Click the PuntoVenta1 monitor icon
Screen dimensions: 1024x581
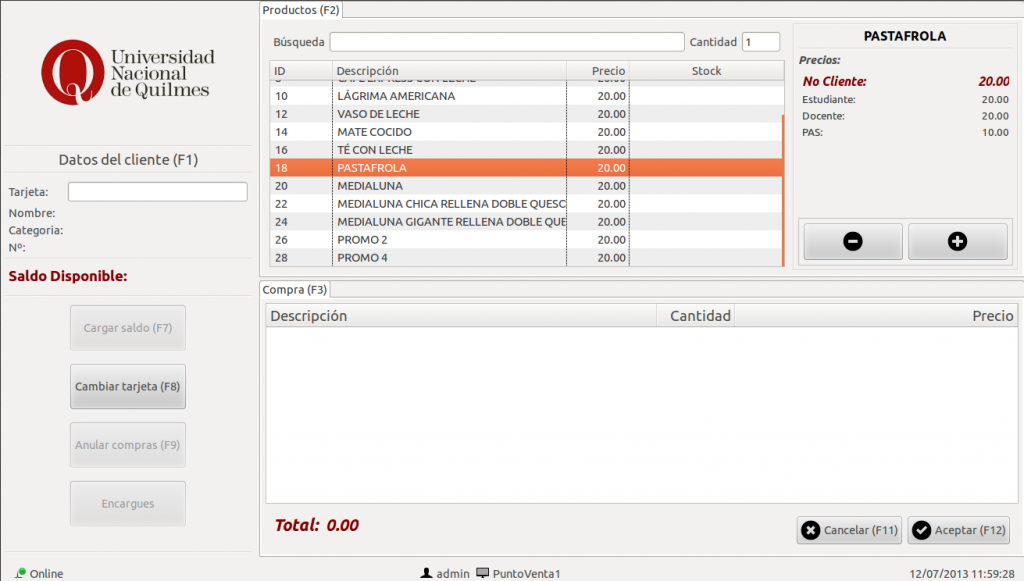click(483, 573)
